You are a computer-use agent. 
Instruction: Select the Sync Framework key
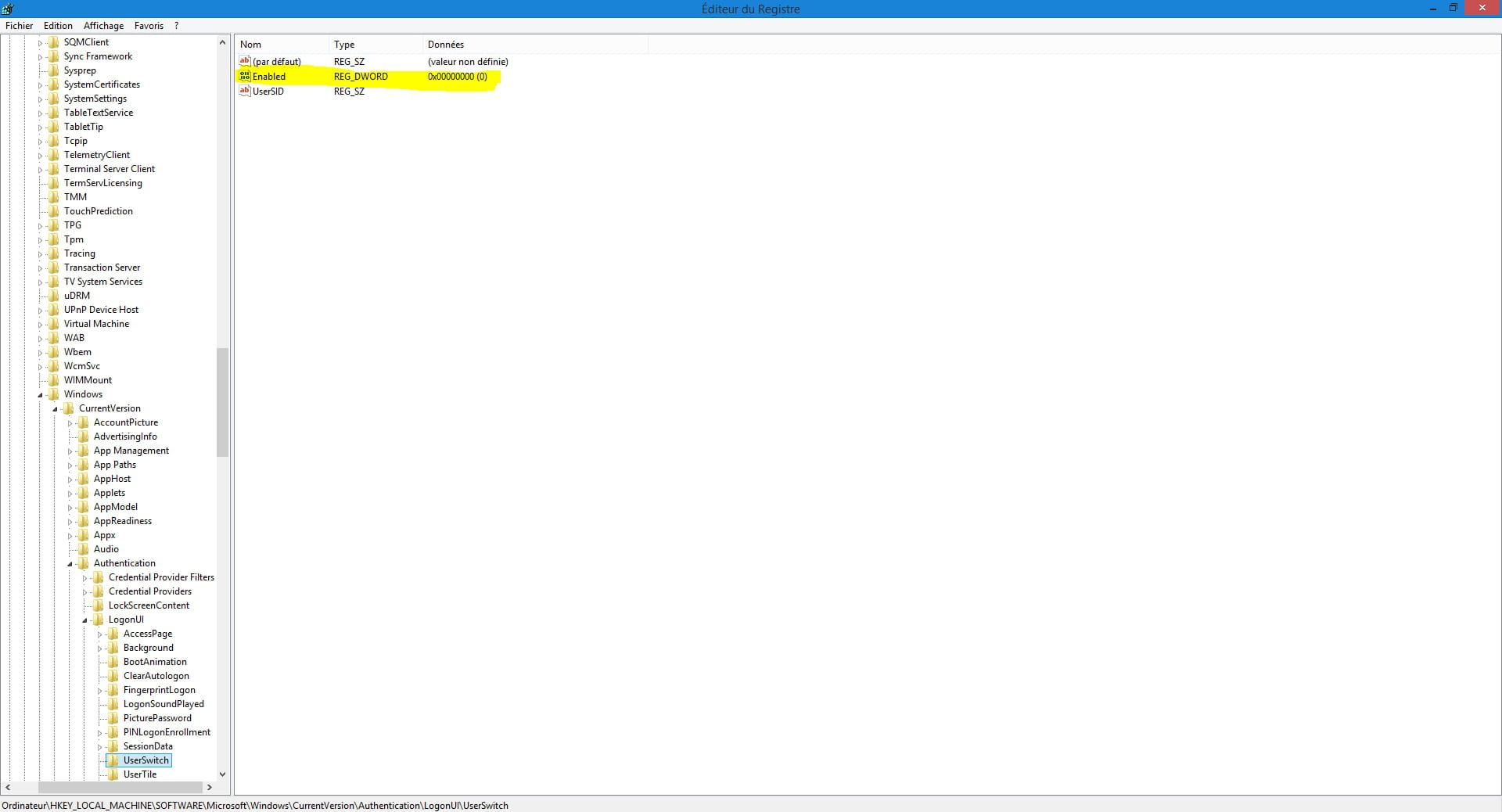(x=98, y=56)
